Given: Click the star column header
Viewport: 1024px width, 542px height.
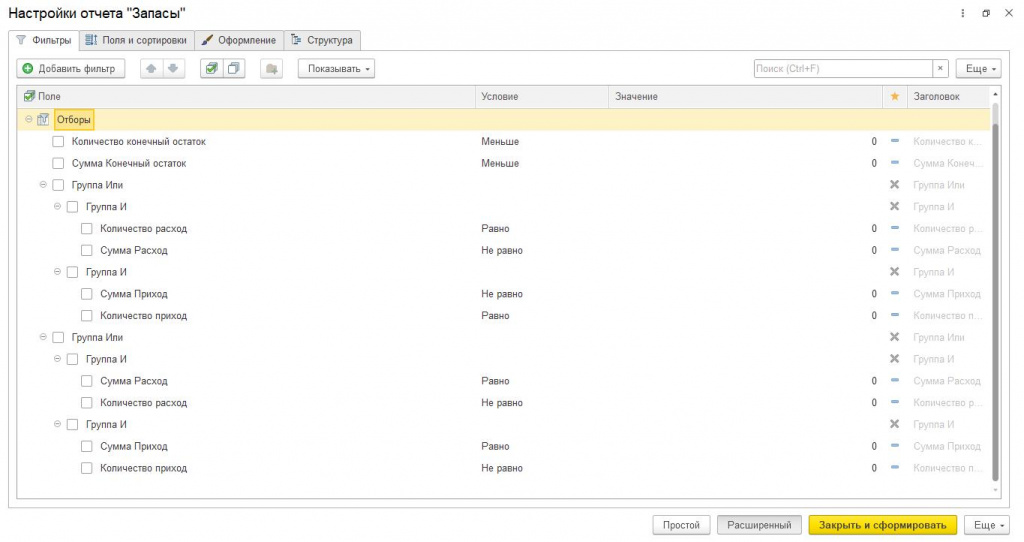Looking at the screenshot, I should [x=895, y=97].
